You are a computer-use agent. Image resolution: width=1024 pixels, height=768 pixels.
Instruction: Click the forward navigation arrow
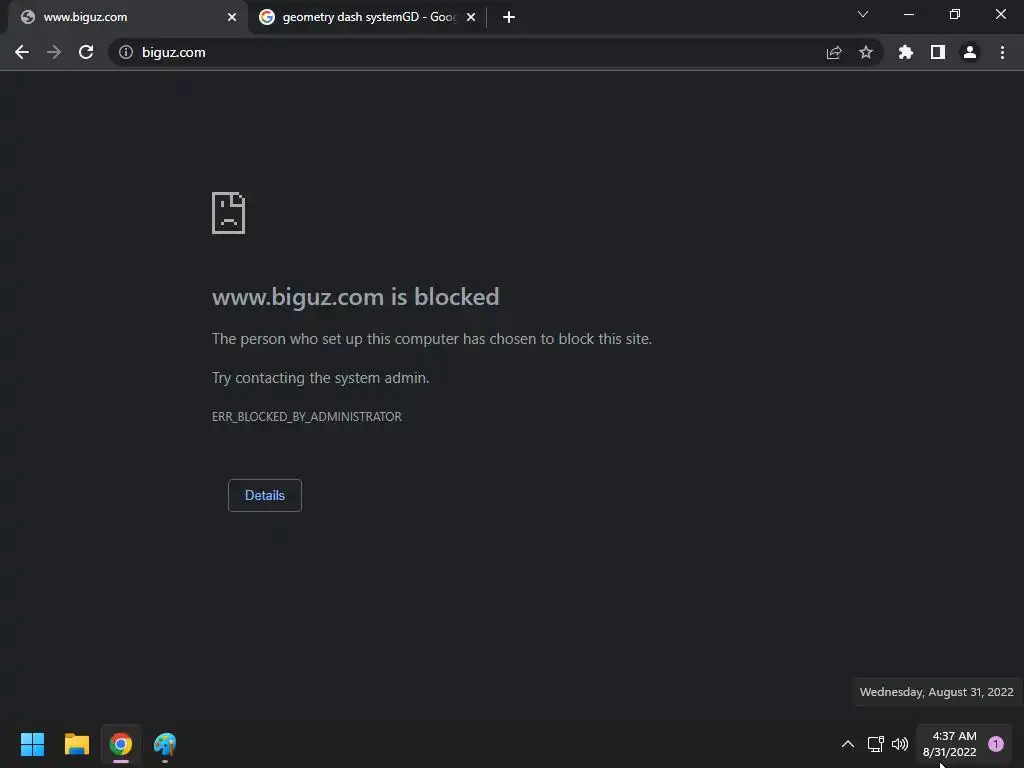point(54,52)
